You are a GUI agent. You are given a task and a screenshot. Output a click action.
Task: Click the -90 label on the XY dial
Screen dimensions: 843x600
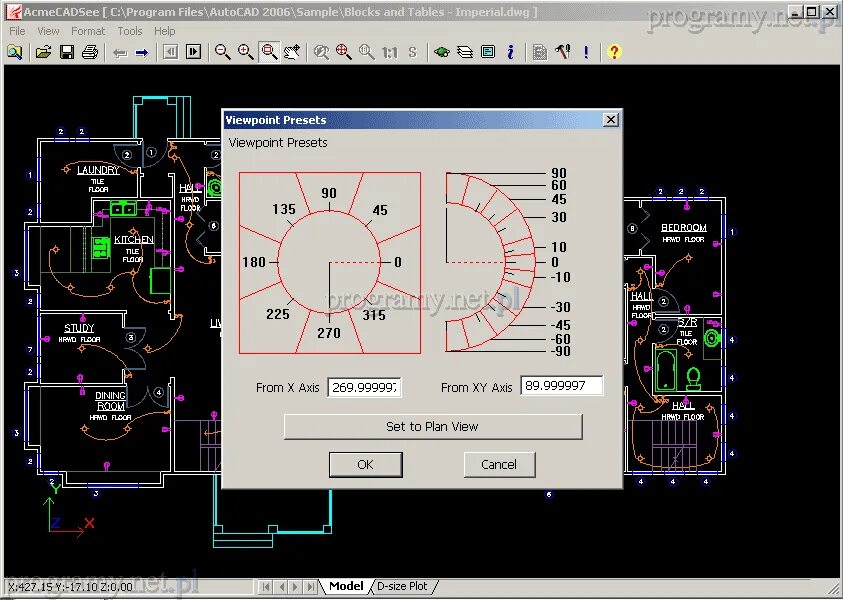(x=560, y=351)
